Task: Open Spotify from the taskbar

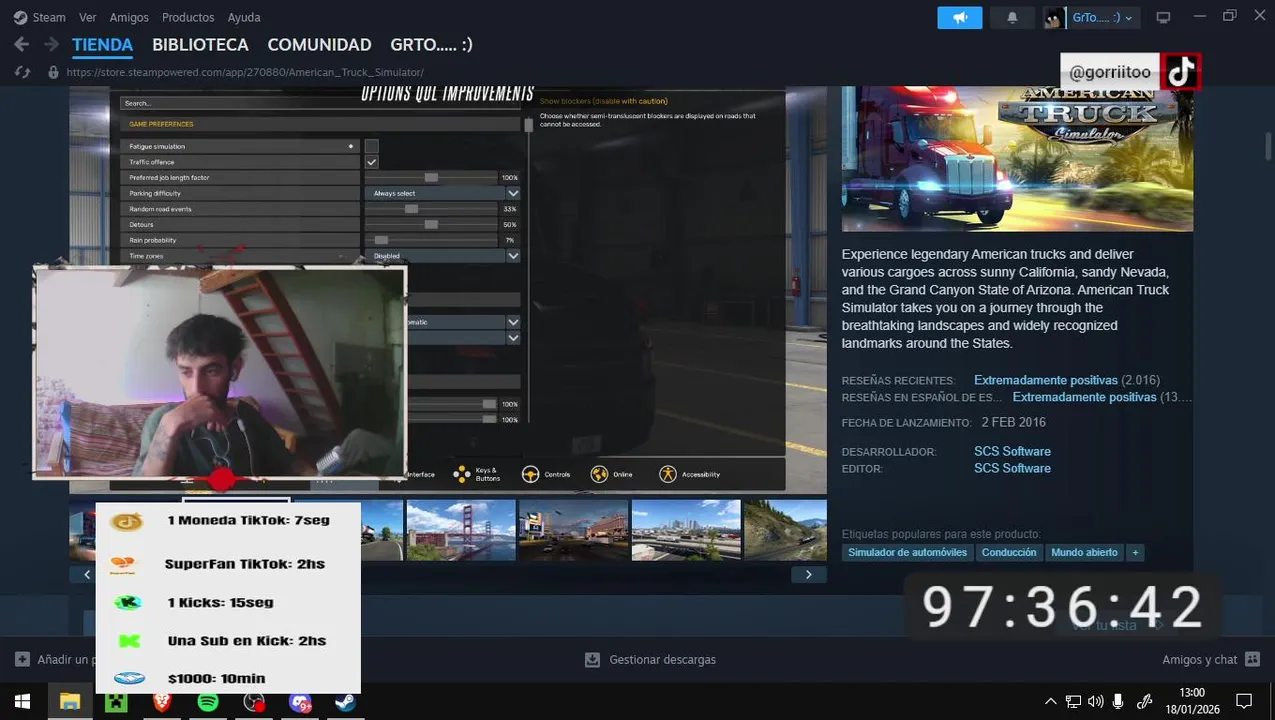Action: (x=208, y=702)
